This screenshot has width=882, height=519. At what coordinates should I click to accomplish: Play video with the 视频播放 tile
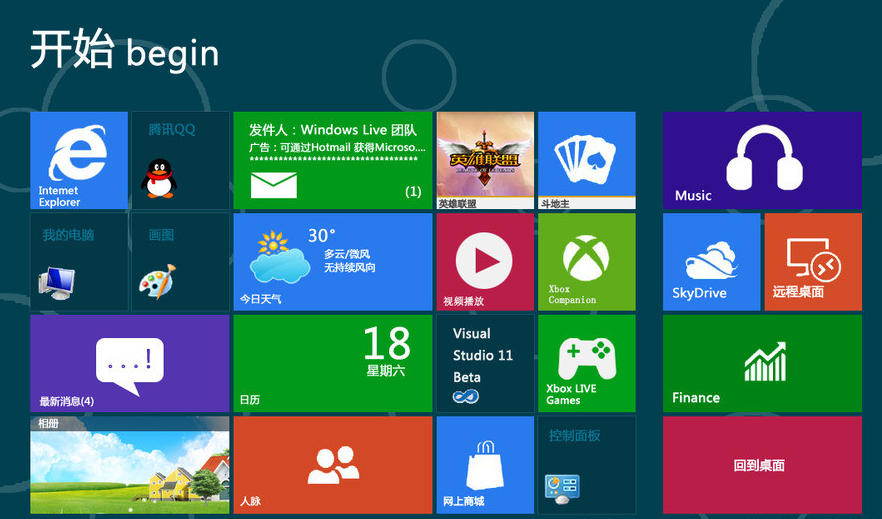[485, 262]
